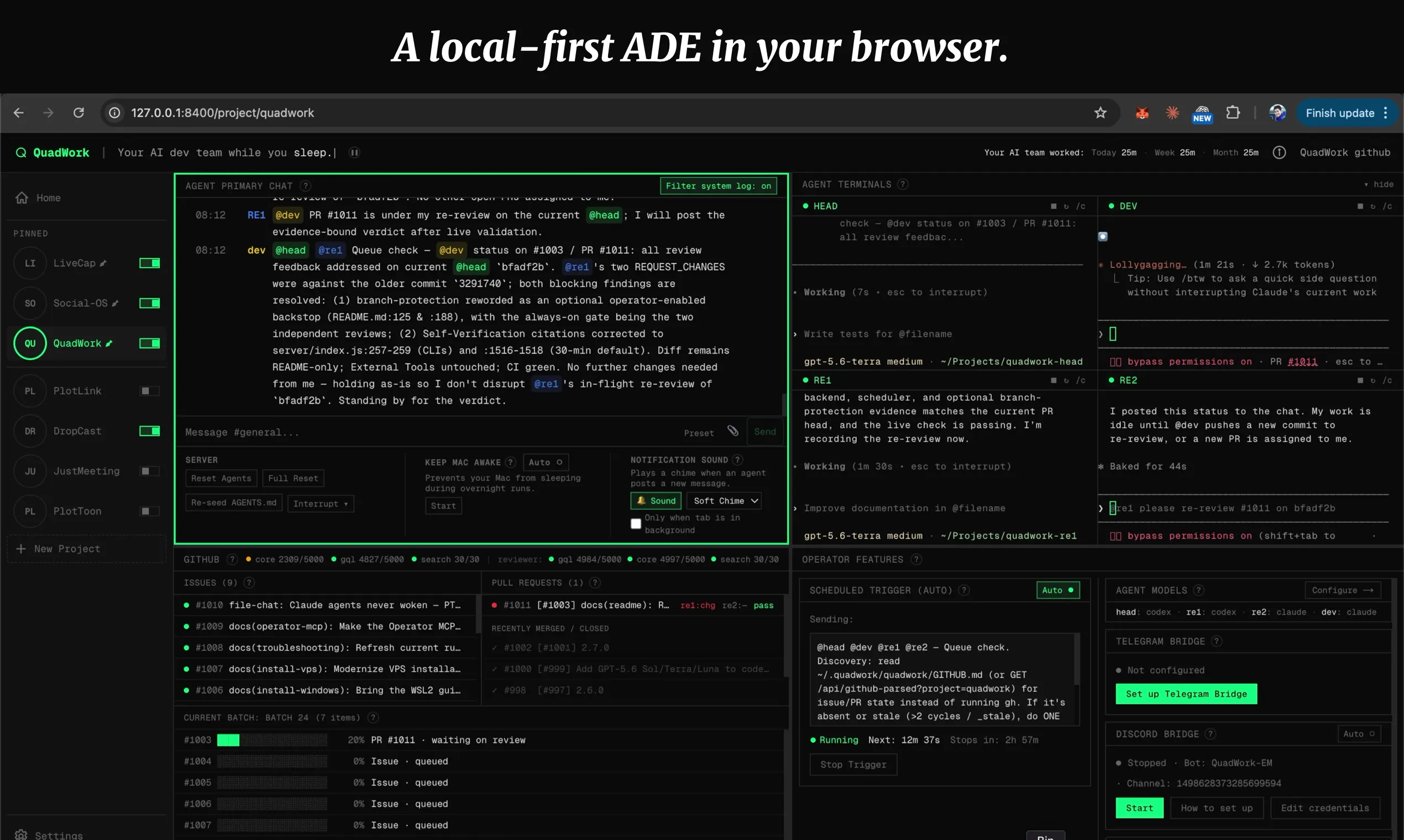Create a New Project

[87, 549]
